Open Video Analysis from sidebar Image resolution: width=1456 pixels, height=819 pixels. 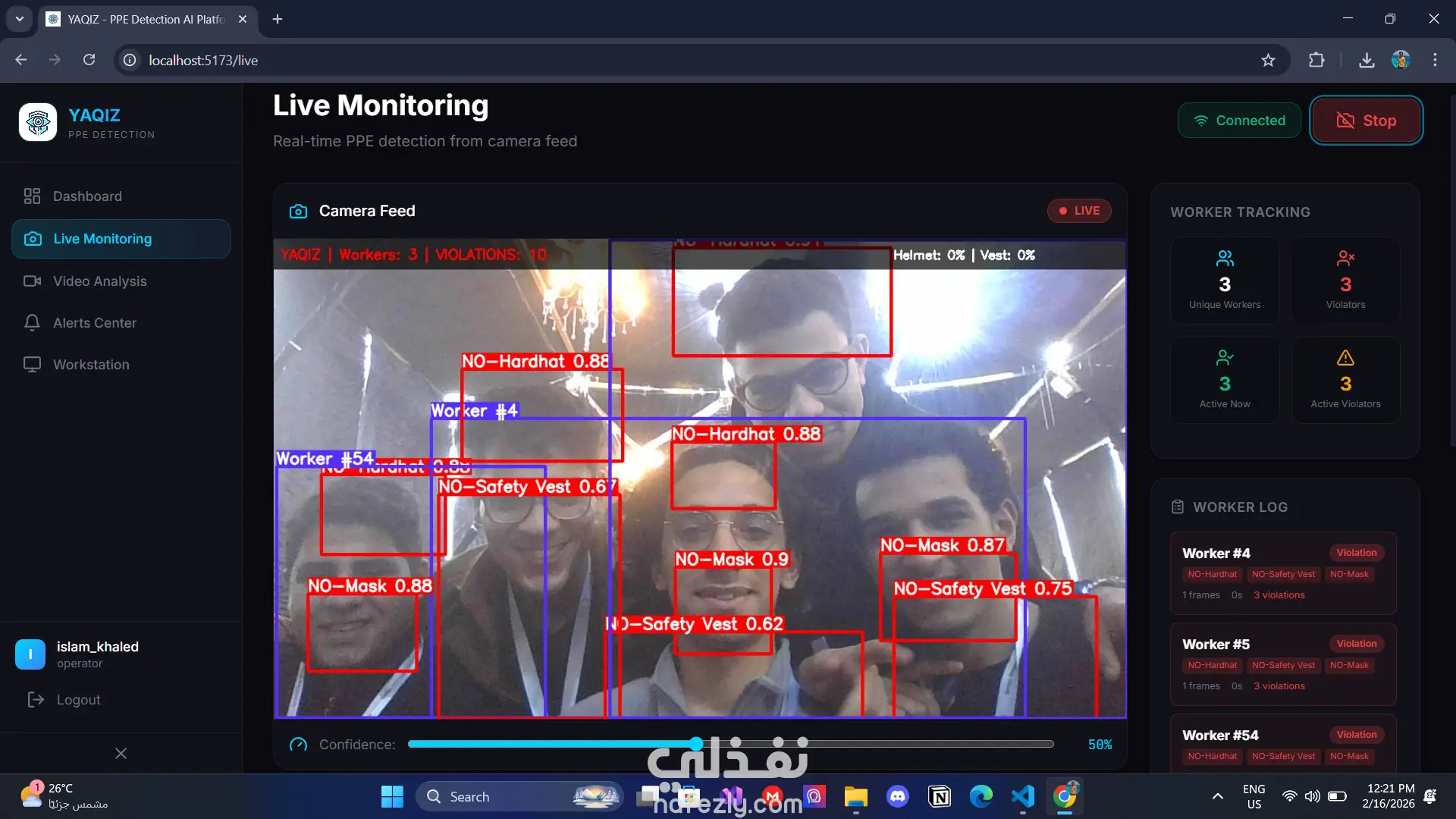99,281
